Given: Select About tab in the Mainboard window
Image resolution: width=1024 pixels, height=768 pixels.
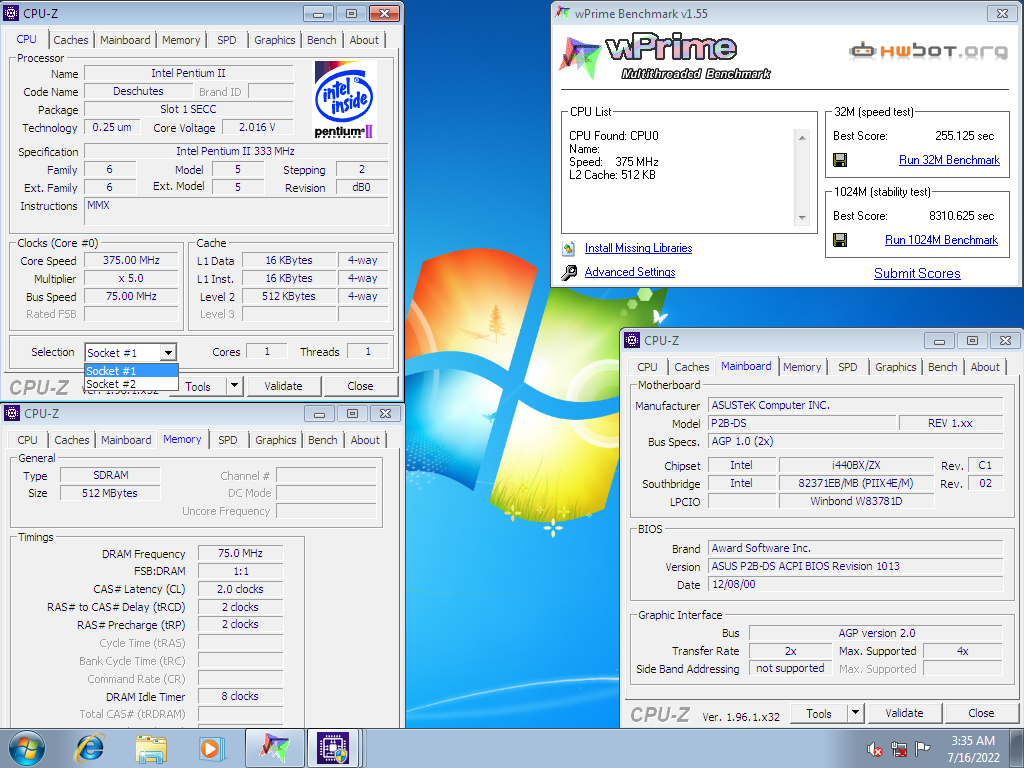Looking at the screenshot, I should click(x=985, y=367).
